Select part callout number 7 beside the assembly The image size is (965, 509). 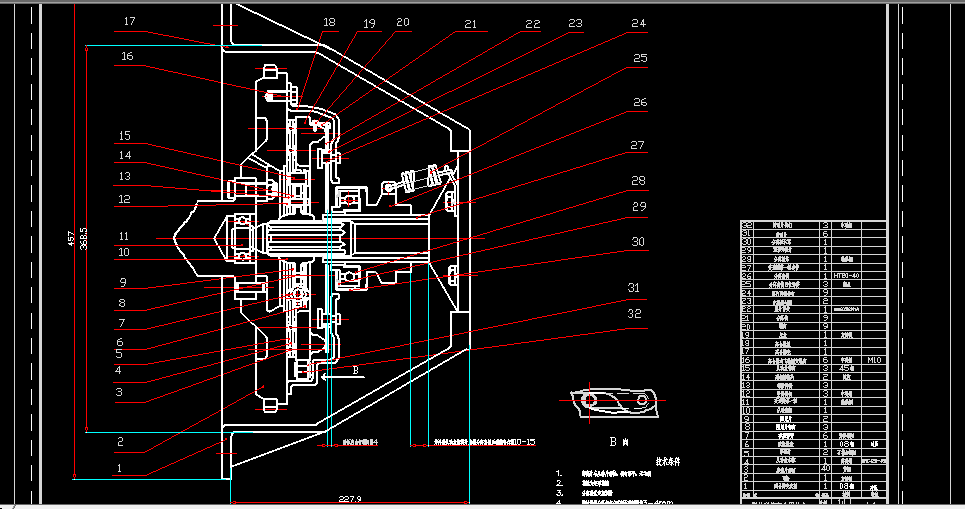[122, 323]
